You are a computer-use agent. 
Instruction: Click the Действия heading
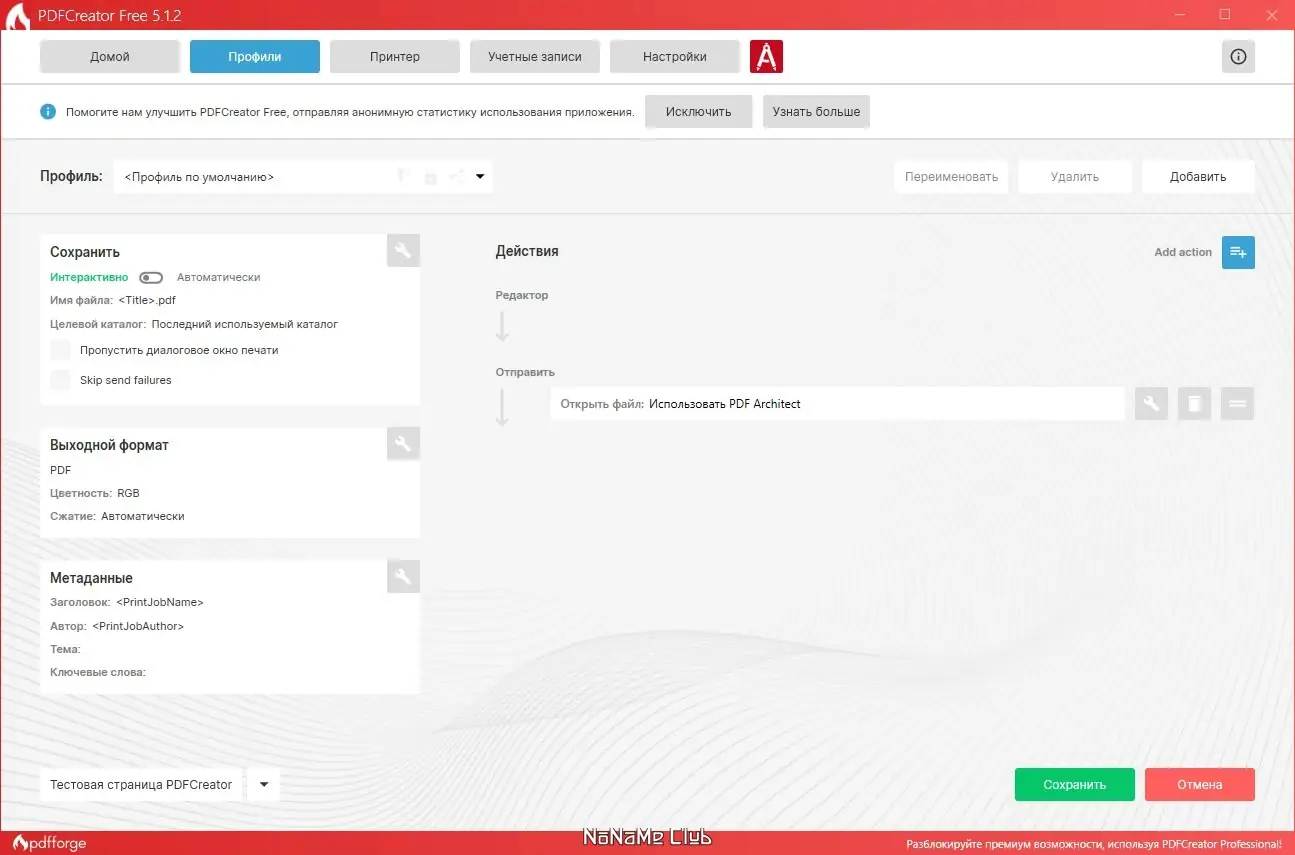point(527,252)
